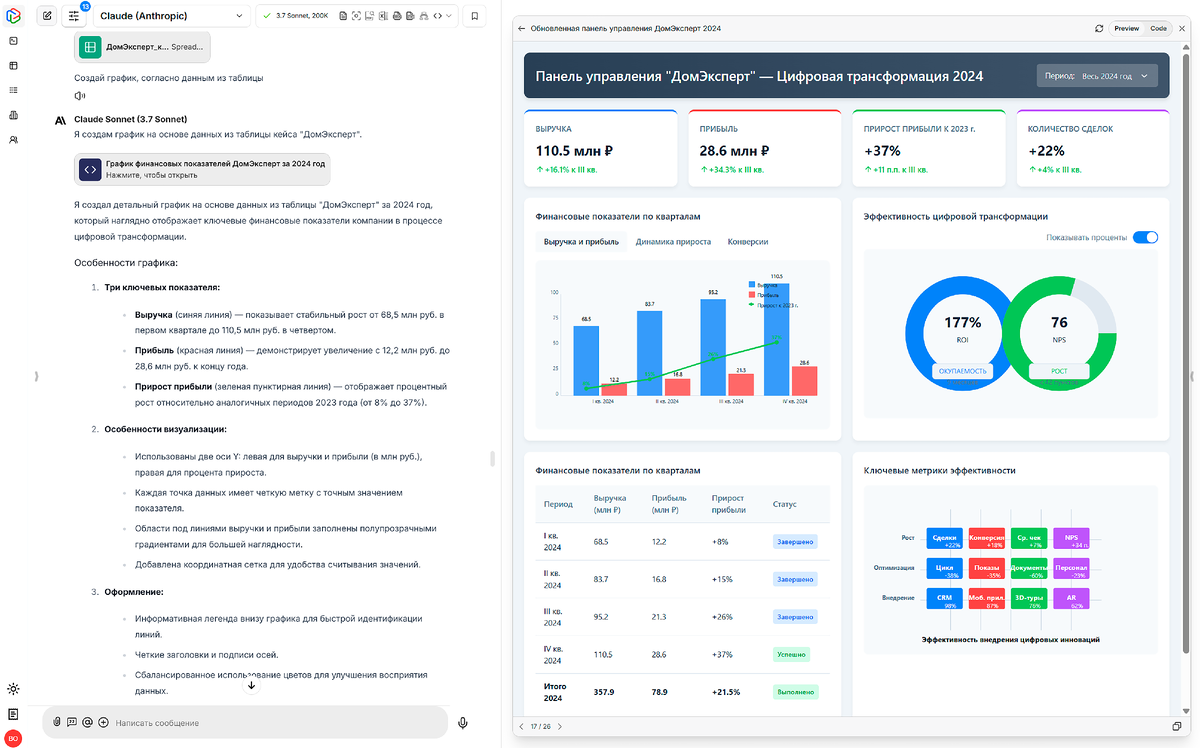The width and height of the screenshot is (1200, 748).
Task: Click the new chat compose icon
Action: pos(47,16)
